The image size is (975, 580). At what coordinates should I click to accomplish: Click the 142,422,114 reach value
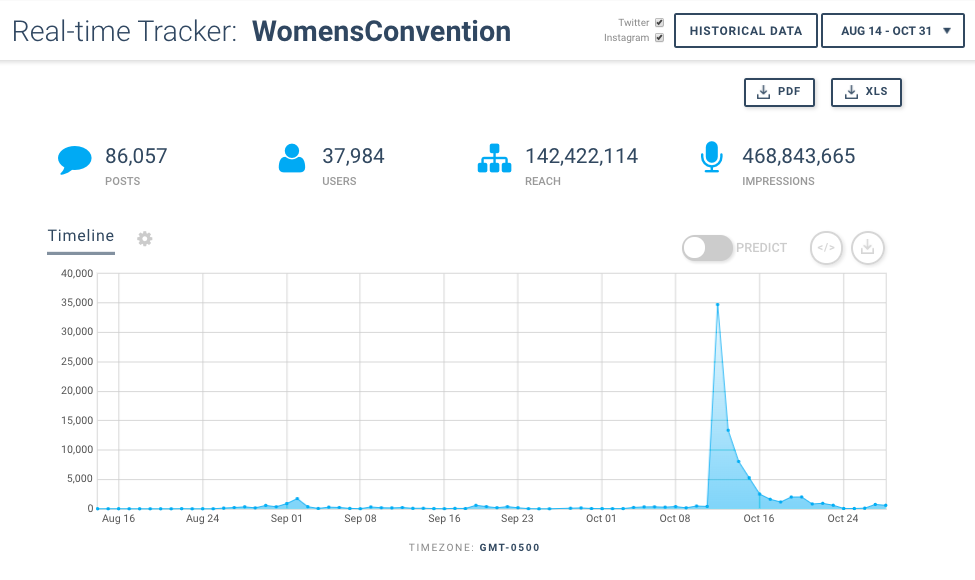581,156
